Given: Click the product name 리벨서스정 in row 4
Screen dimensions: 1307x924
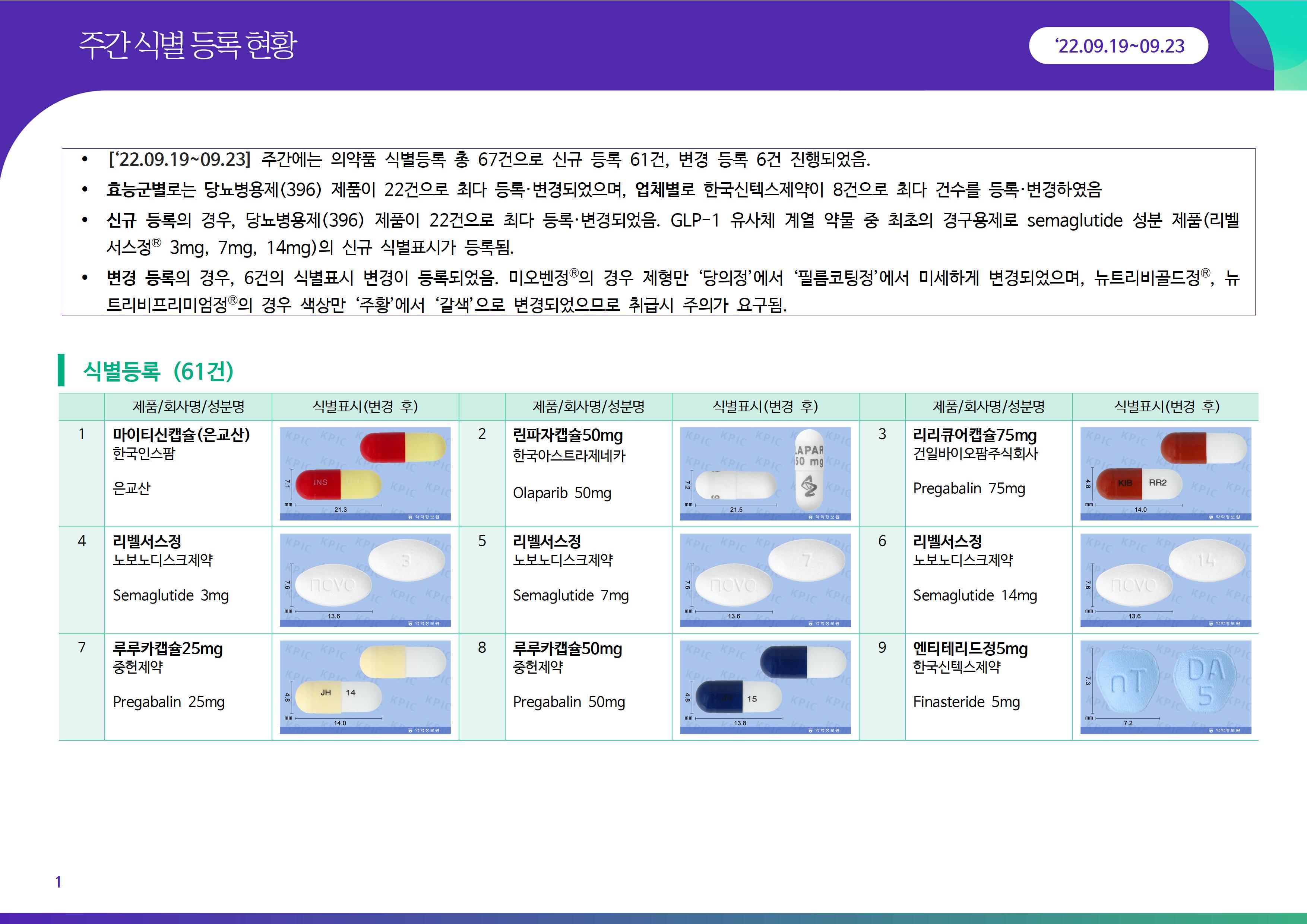Looking at the screenshot, I should pyautogui.click(x=147, y=541).
